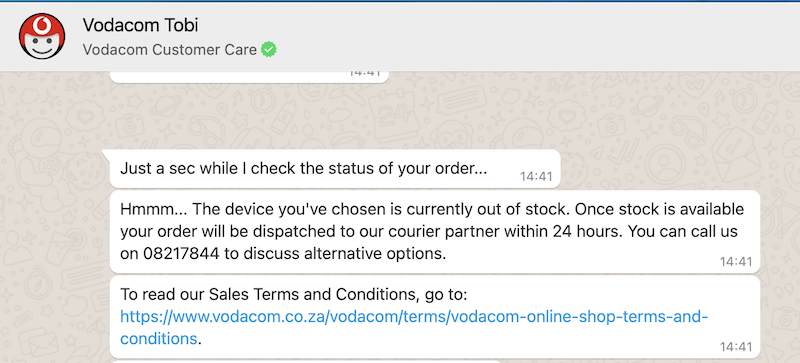Click the timestamp on "Just a sec" message

536,177
